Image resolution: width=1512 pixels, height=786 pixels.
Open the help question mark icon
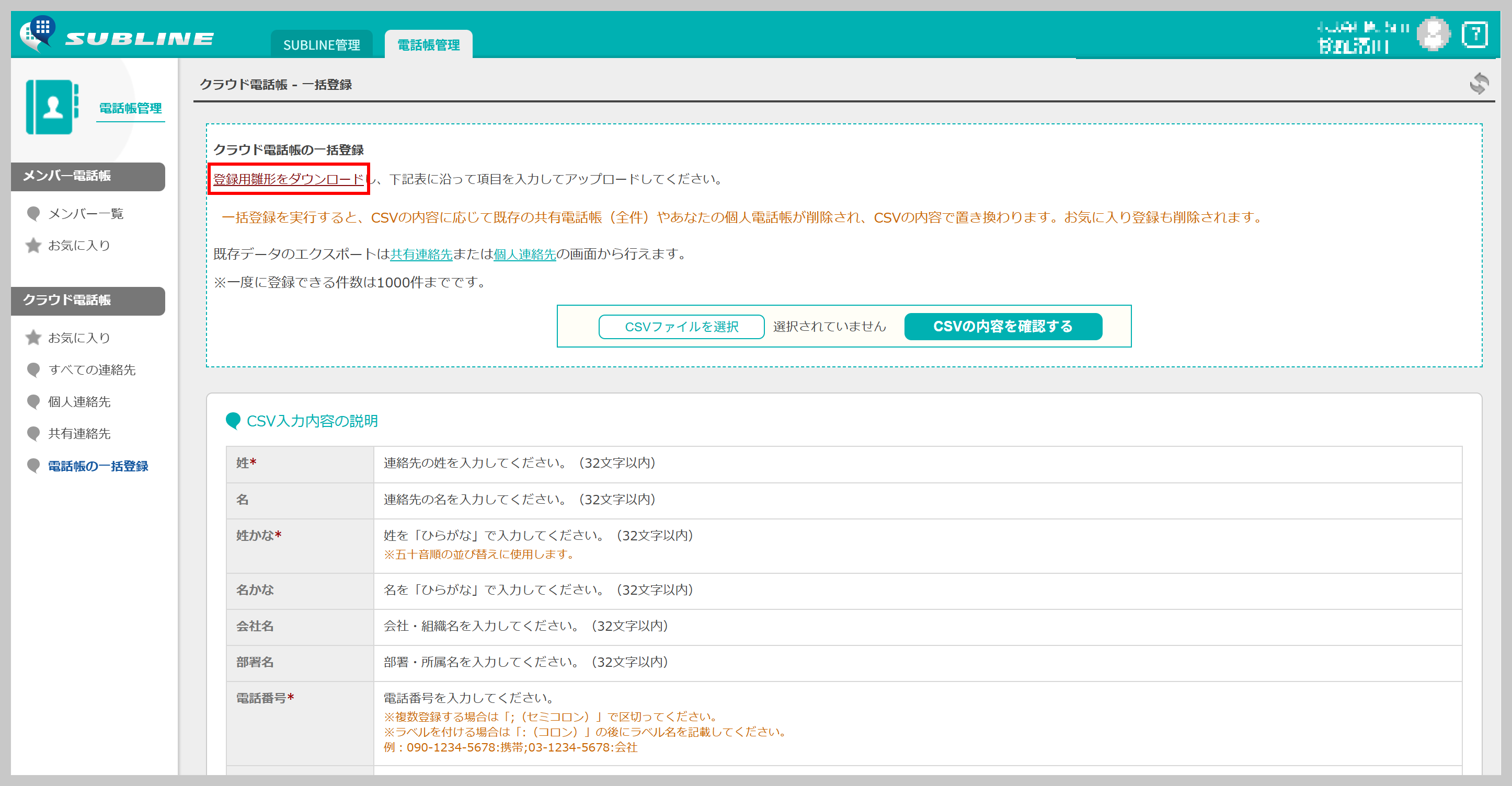(x=1474, y=34)
